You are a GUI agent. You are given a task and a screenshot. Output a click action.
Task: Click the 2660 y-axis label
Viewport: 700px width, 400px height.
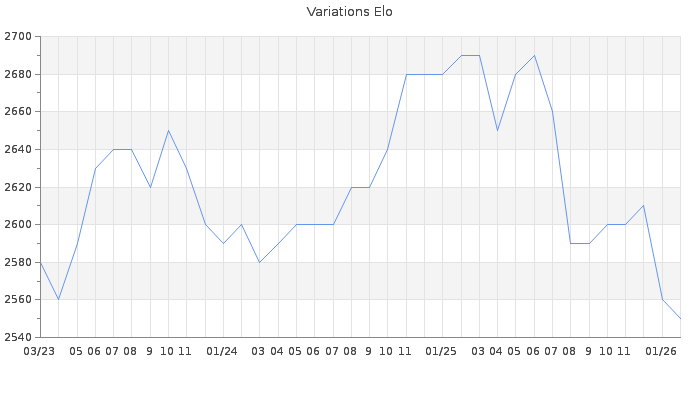tap(18, 112)
